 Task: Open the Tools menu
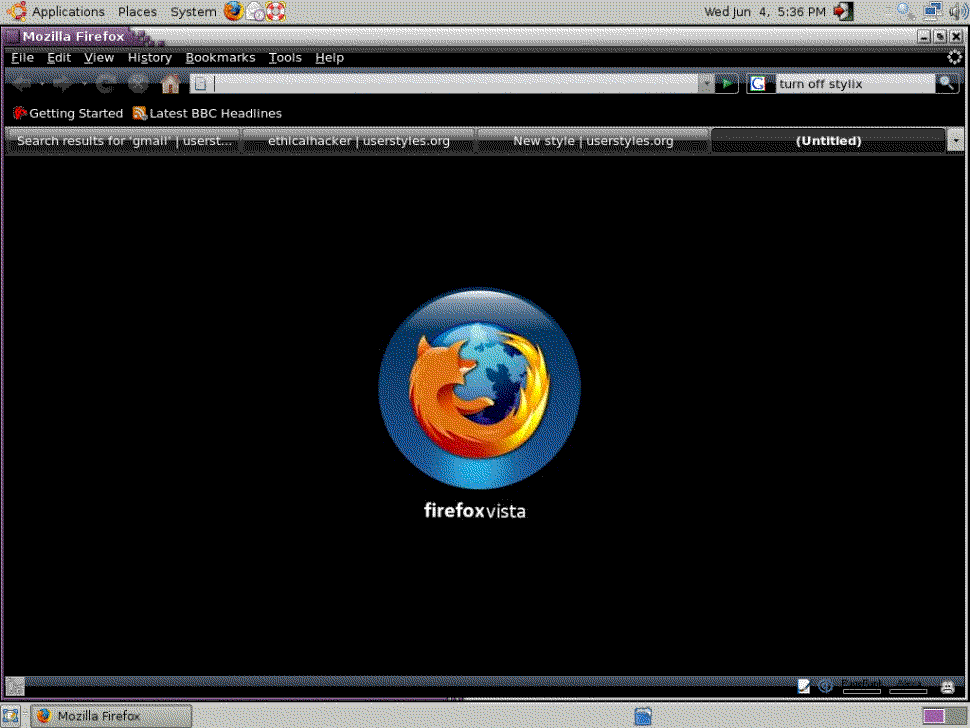pyautogui.click(x=285, y=58)
